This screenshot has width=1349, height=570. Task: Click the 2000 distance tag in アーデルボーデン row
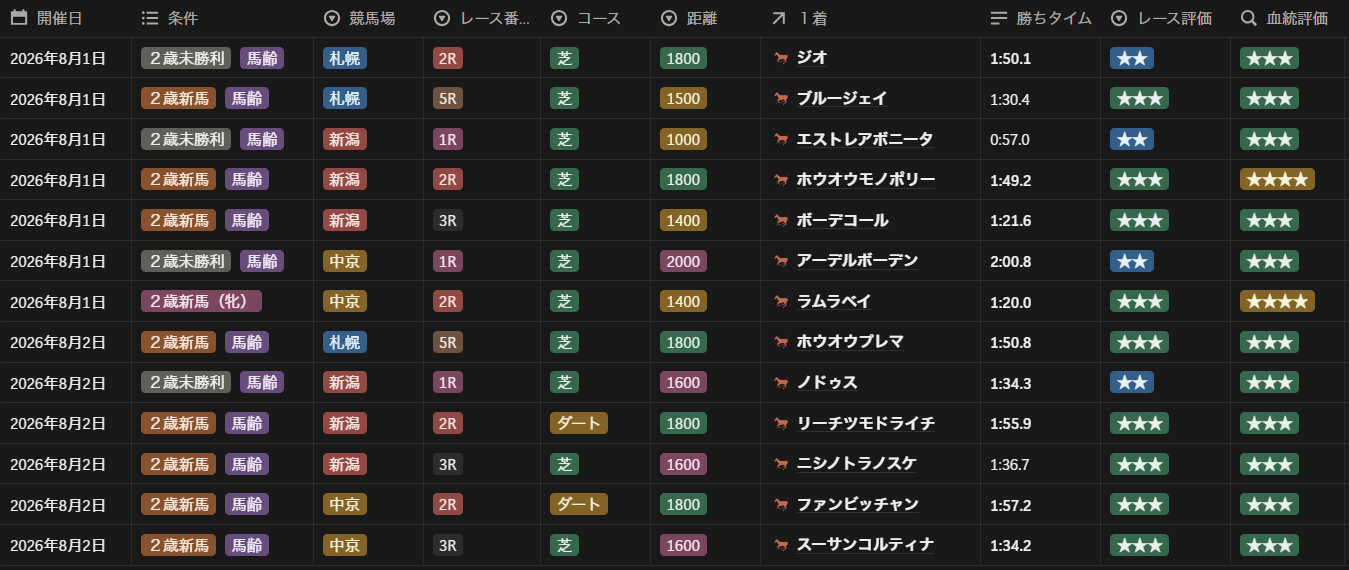tap(683, 261)
